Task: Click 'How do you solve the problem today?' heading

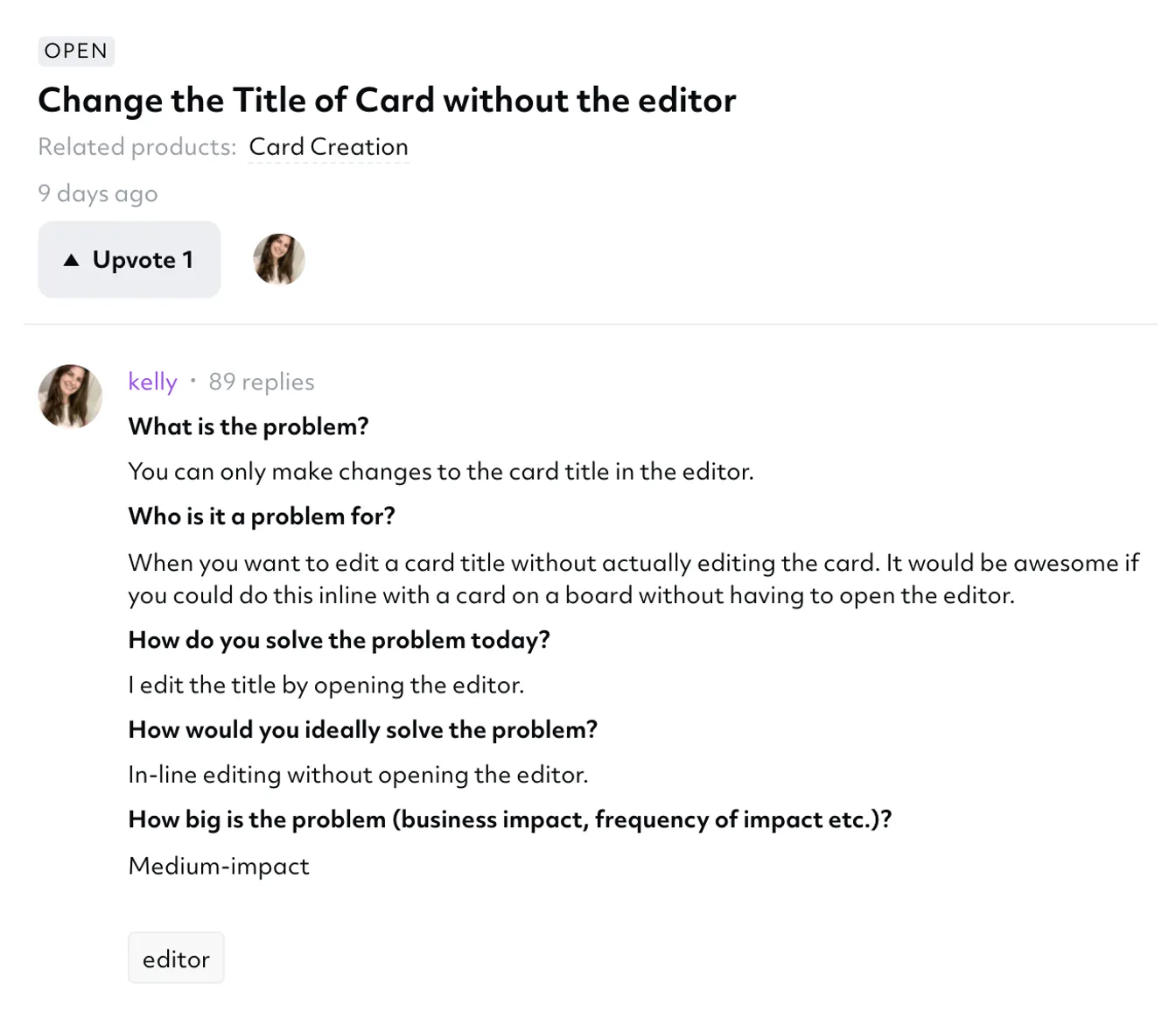Action: pyautogui.click(x=339, y=640)
